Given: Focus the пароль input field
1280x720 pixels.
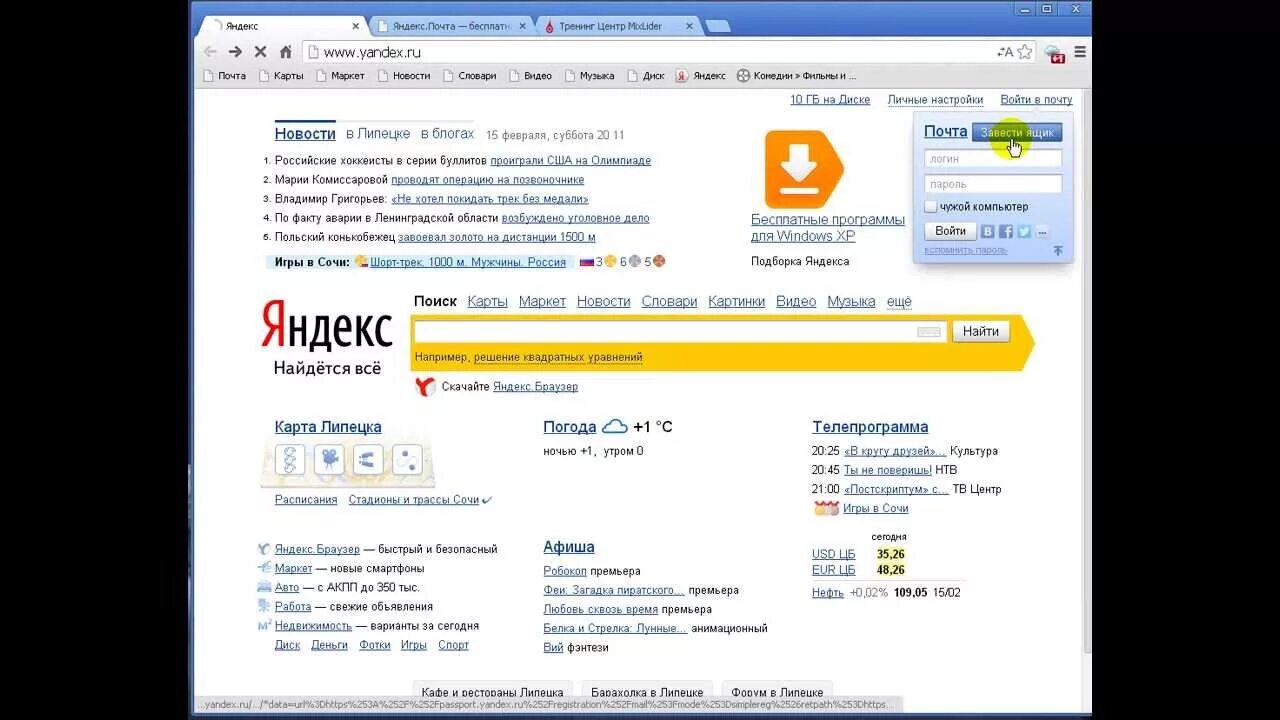Looking at the screenshot, I should 993,184.
